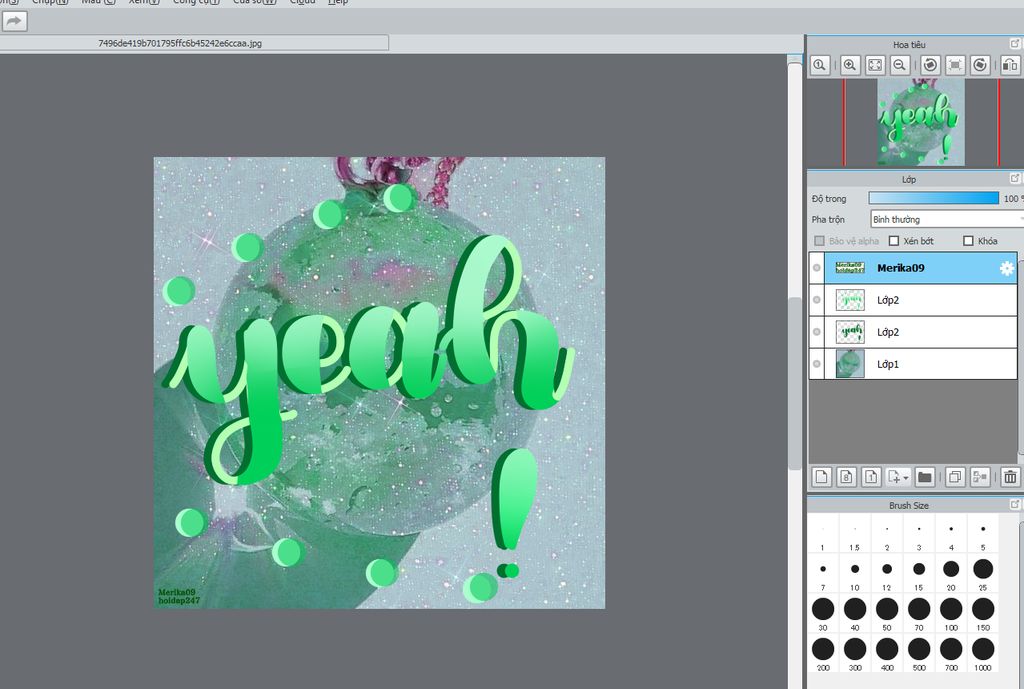Choose brush size 4
Screen dimensions: 1024x689
(x=951, y=536)
